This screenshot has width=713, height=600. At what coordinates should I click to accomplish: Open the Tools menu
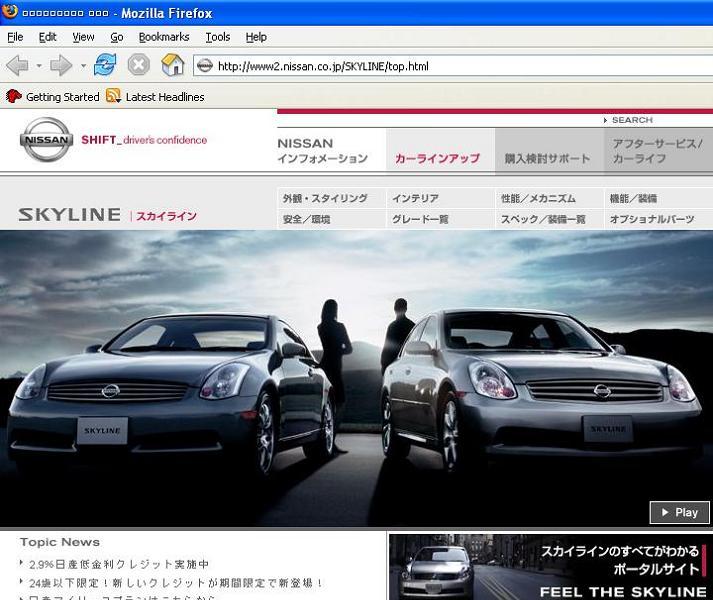(x=218, y=37)
